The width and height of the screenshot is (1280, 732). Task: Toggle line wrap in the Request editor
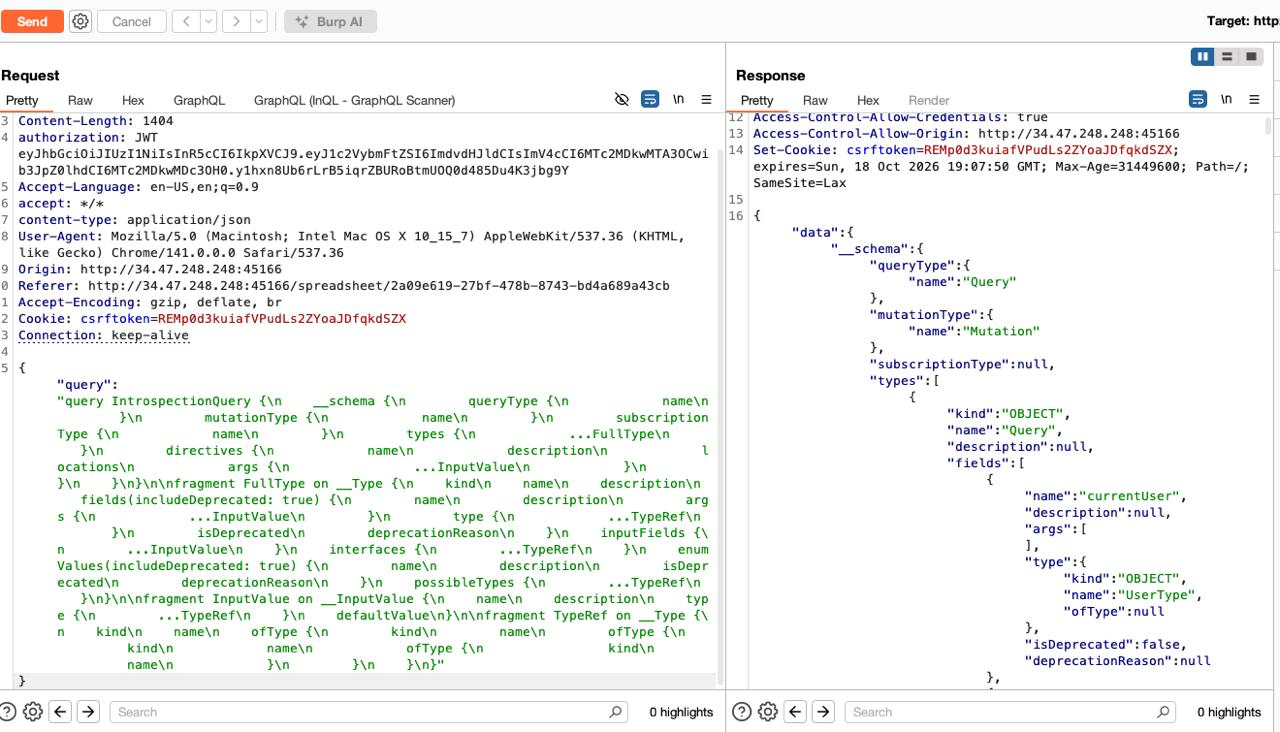coord(650,99)
